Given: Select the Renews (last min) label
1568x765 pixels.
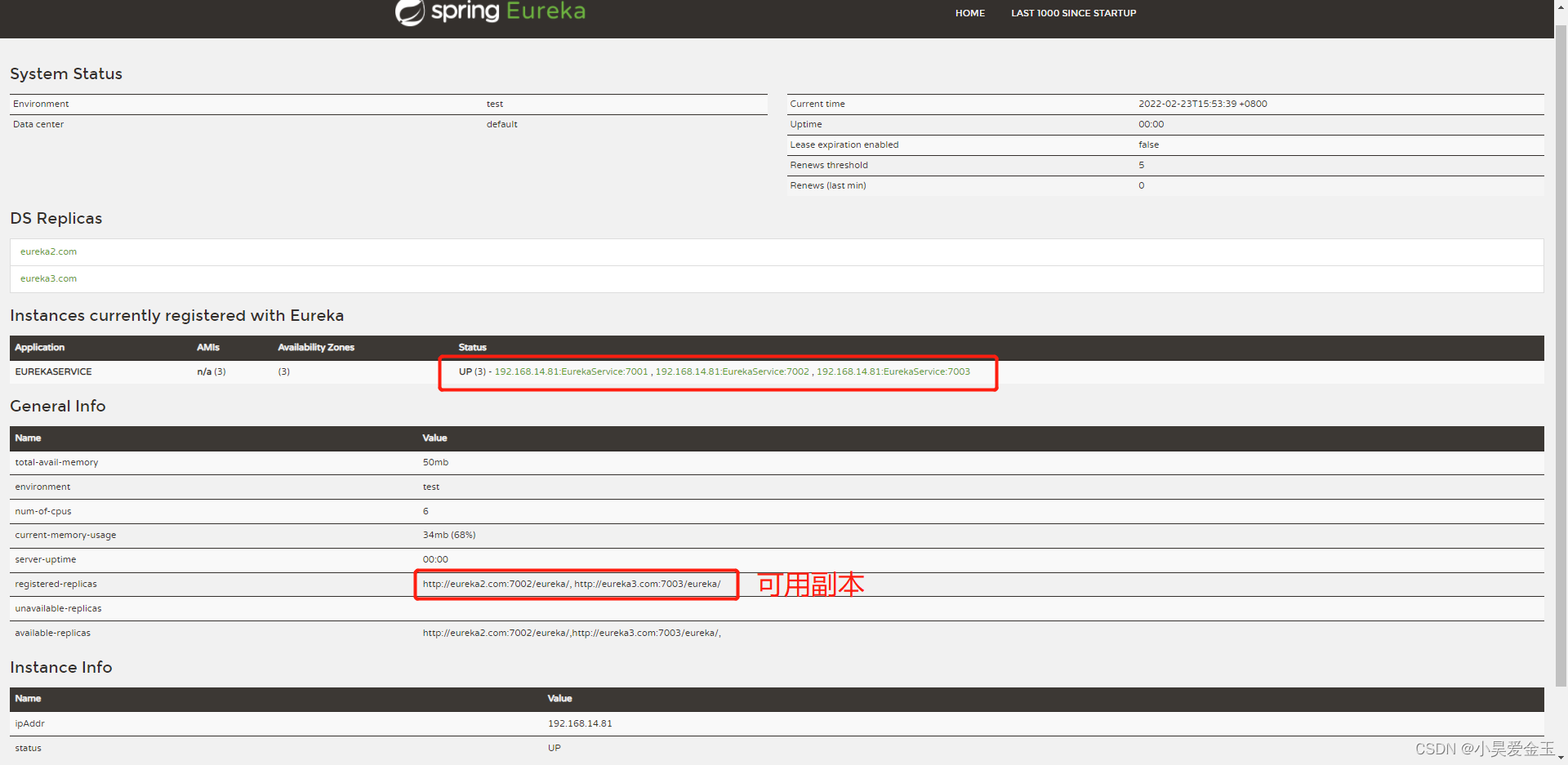Looking at the screenshot, I should (828, 185).
